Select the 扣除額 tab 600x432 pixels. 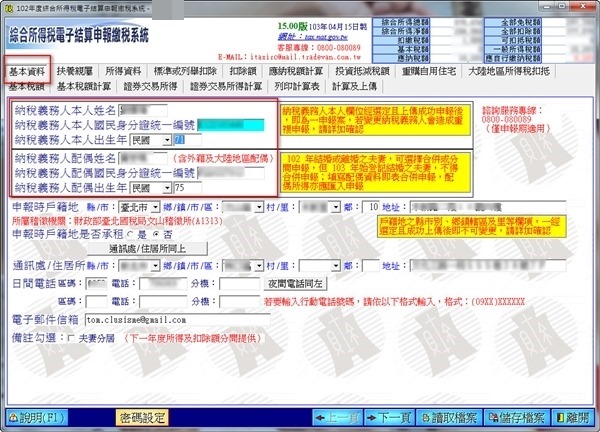(x=243, y=71)
